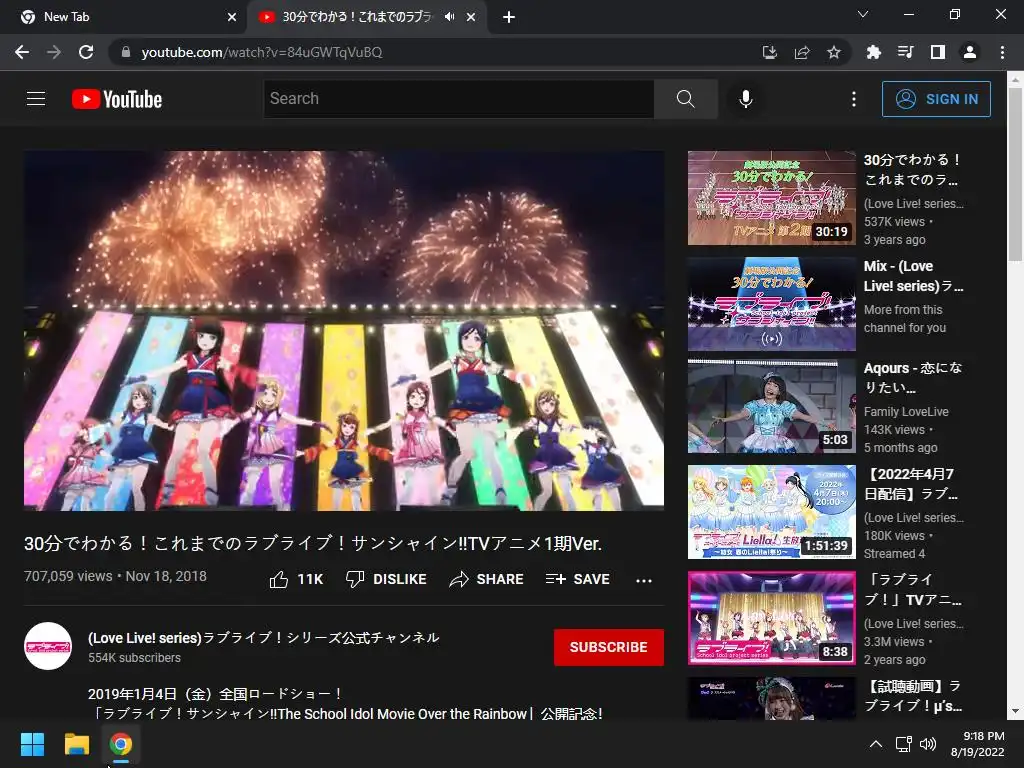This screenshot has height=768, width=1024.
Task: Click the page vertical scrollbar
Action: pos(1015,175)
